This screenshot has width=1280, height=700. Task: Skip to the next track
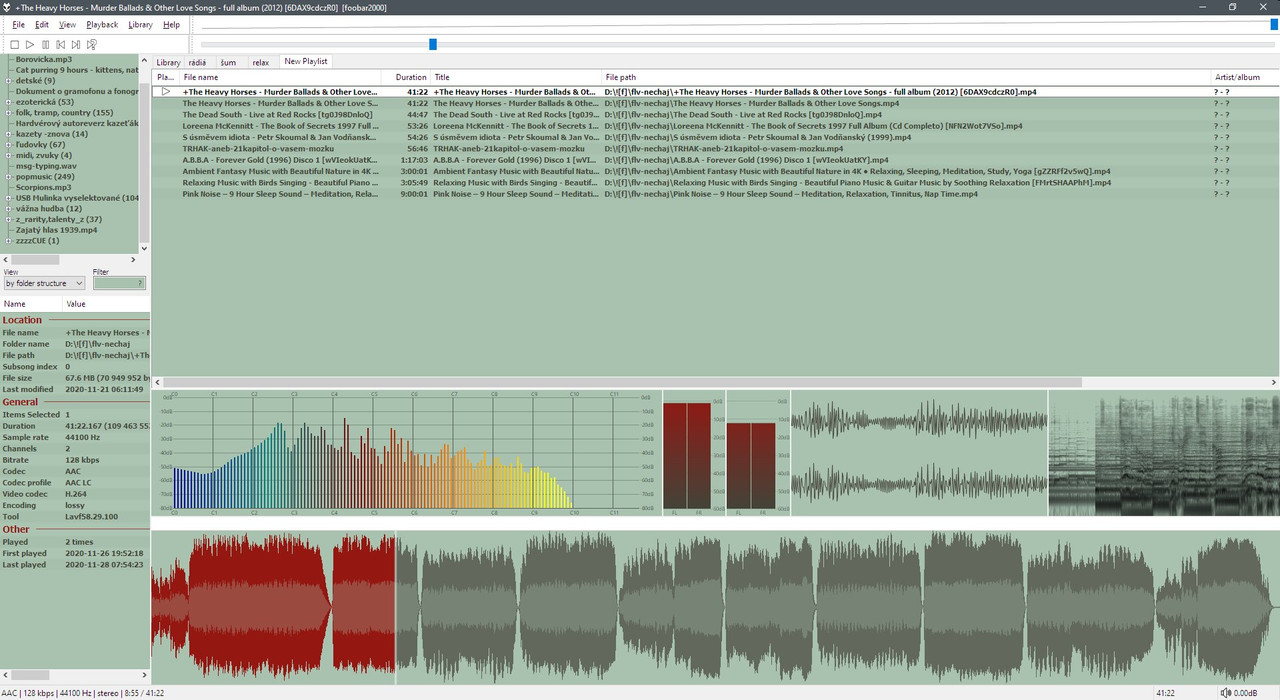[x=76, y=44]
